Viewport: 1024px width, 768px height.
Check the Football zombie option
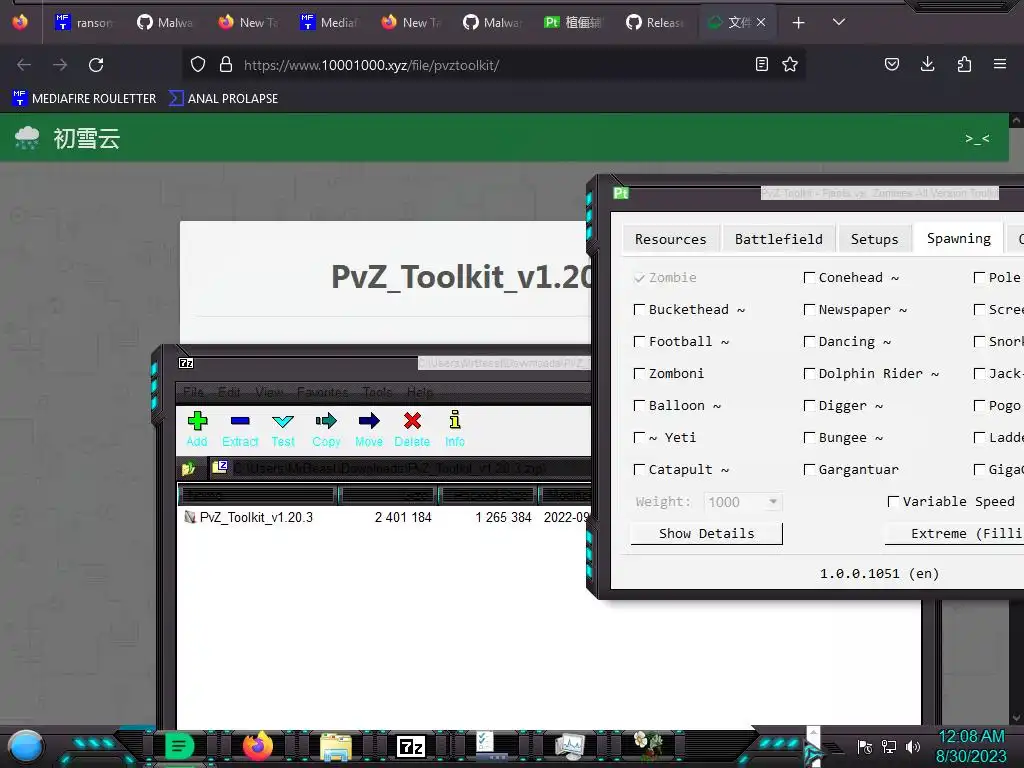639,342
